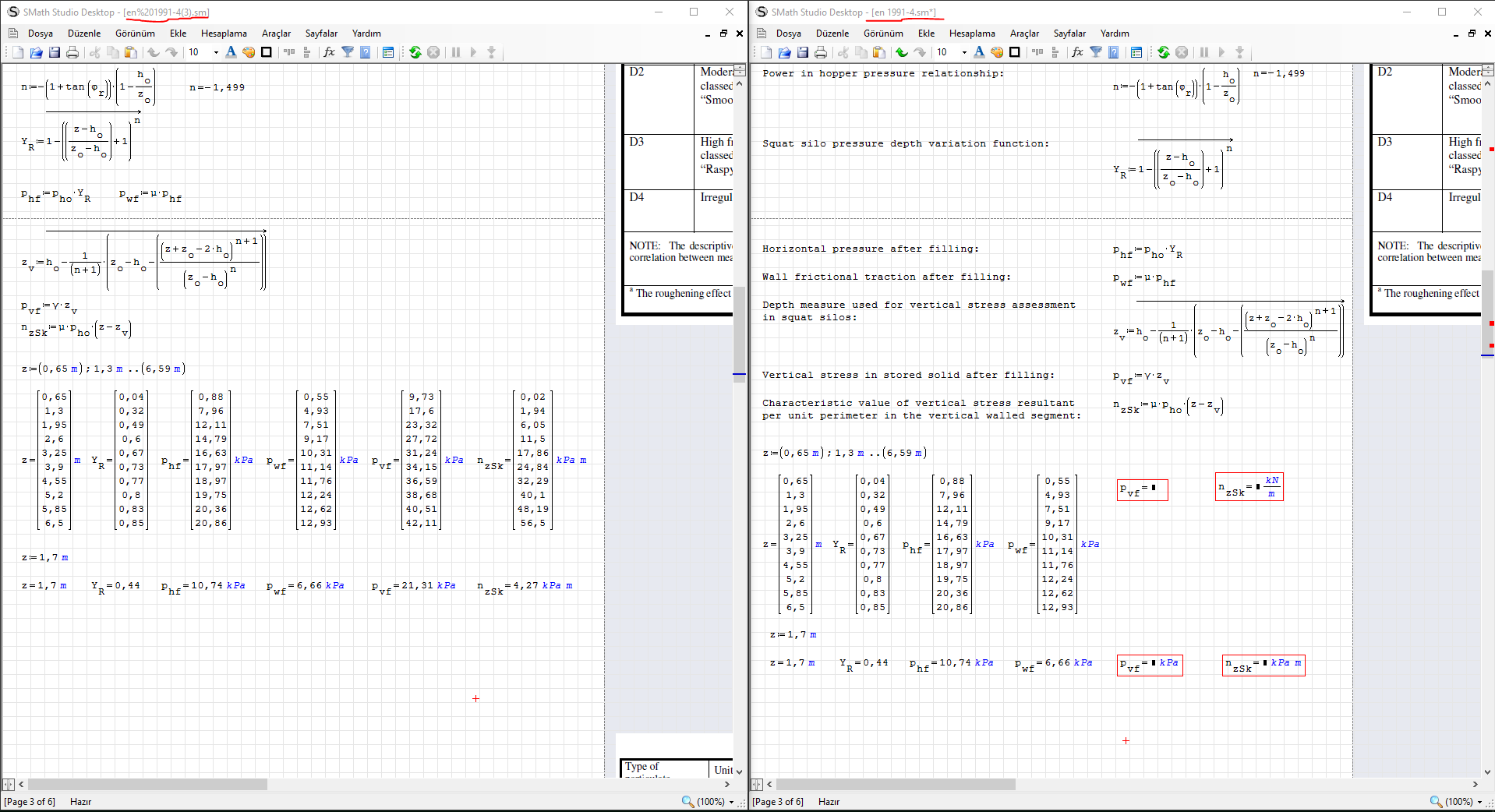Click the right window's horizontal scrollbar thumb
The height and width of the screenshot is (812, 1495).
[896, 785]
